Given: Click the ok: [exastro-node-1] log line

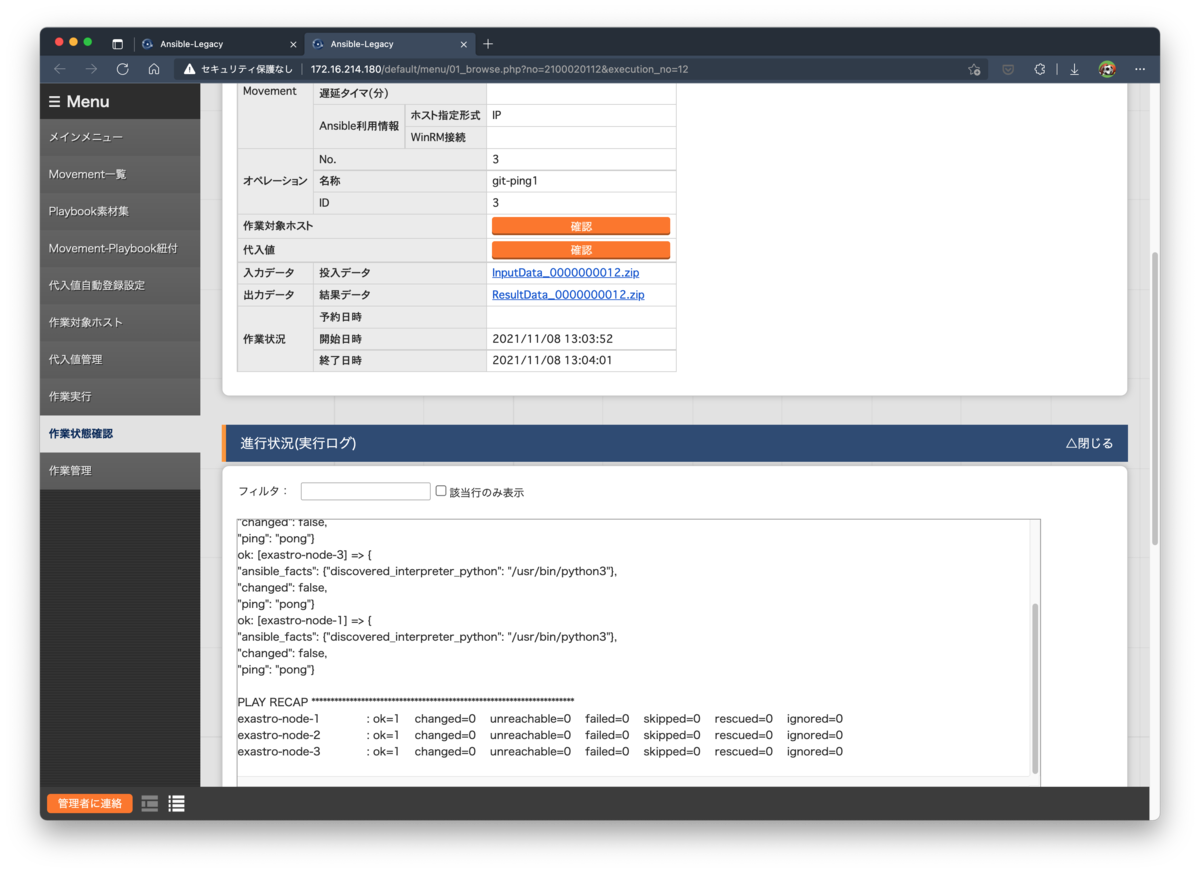Looking at the screenshot, I should pyautogui.click(x=304, y=620).
